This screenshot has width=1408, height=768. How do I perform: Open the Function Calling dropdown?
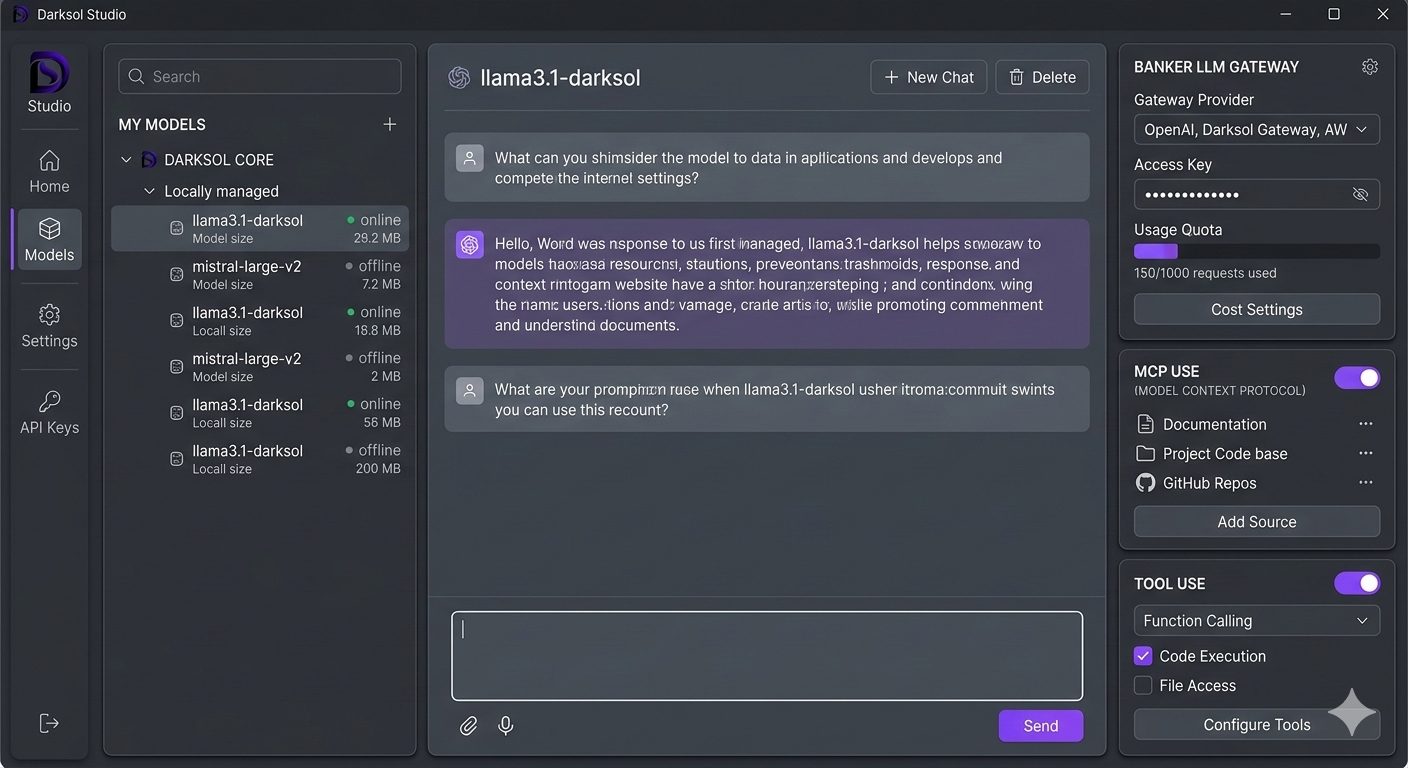1256,620
